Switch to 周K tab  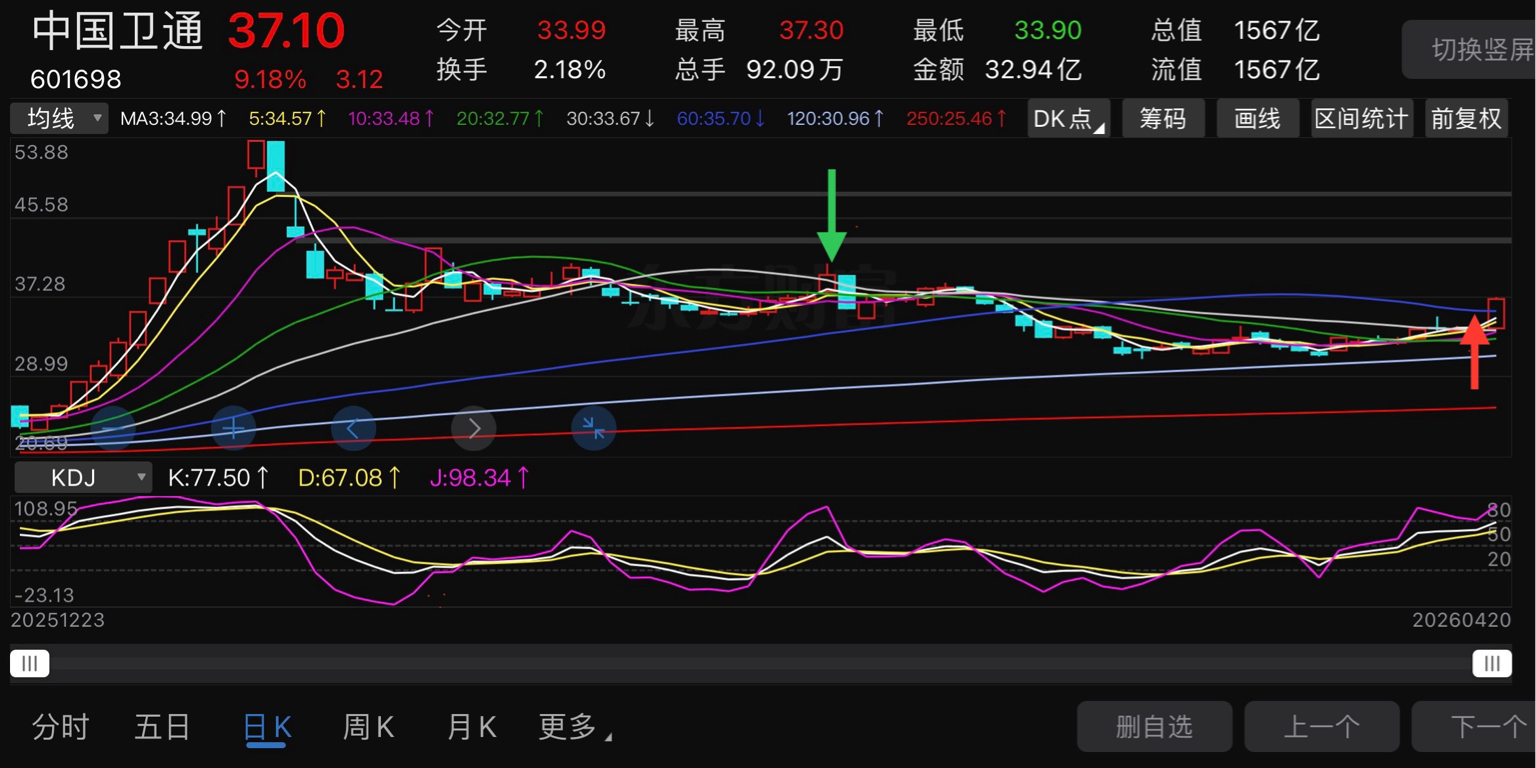(368, 727)
